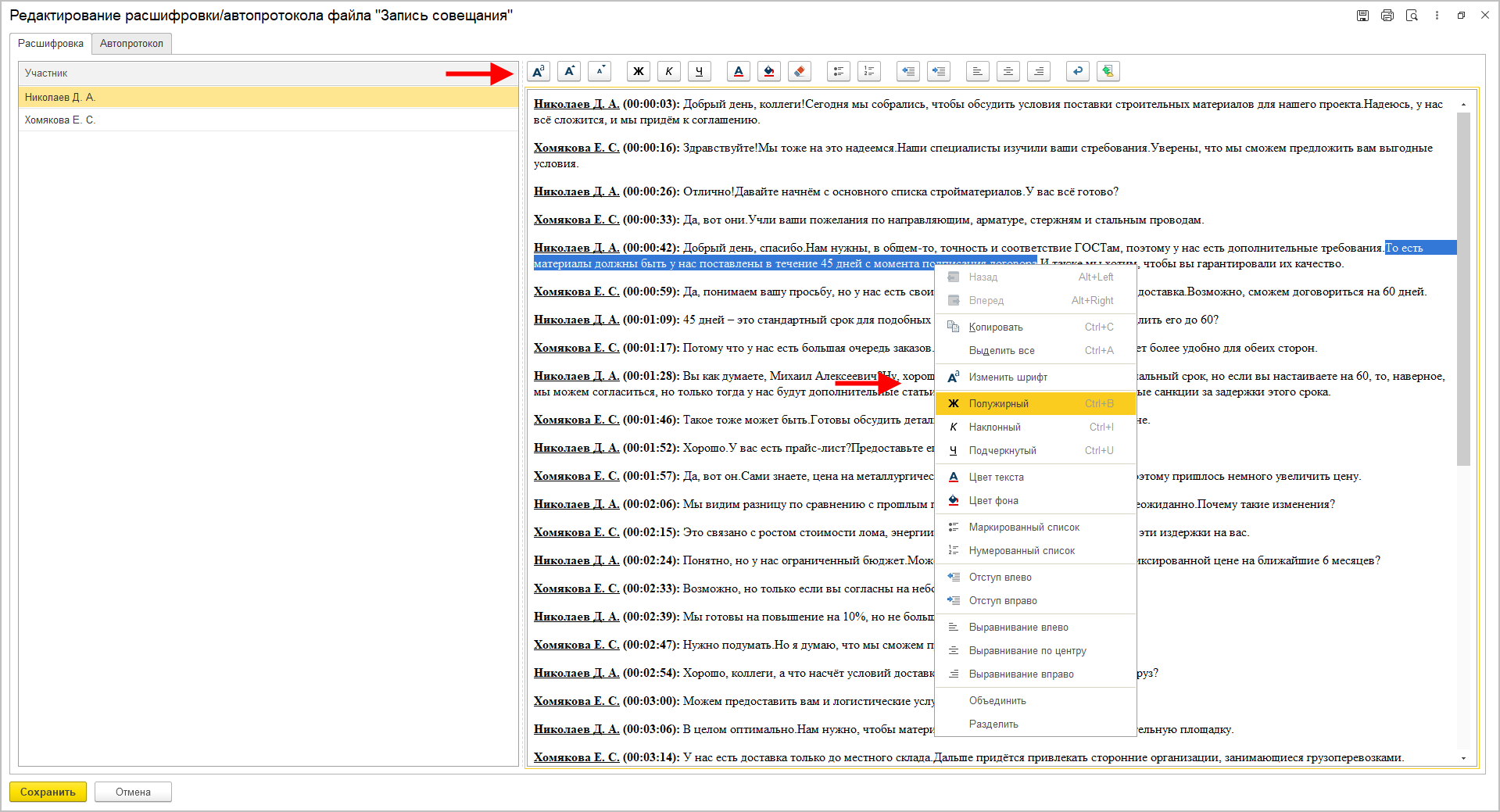Switch to the 'Автопротокол' tab
1500x812 pixels.
pos(131,44)
